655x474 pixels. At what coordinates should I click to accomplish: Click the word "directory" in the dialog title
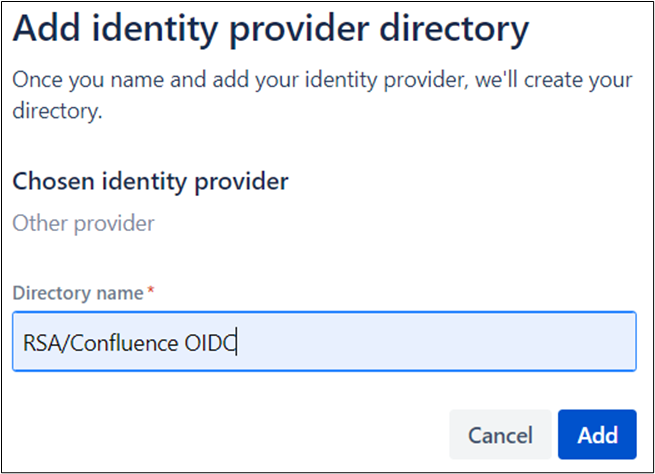456,29
